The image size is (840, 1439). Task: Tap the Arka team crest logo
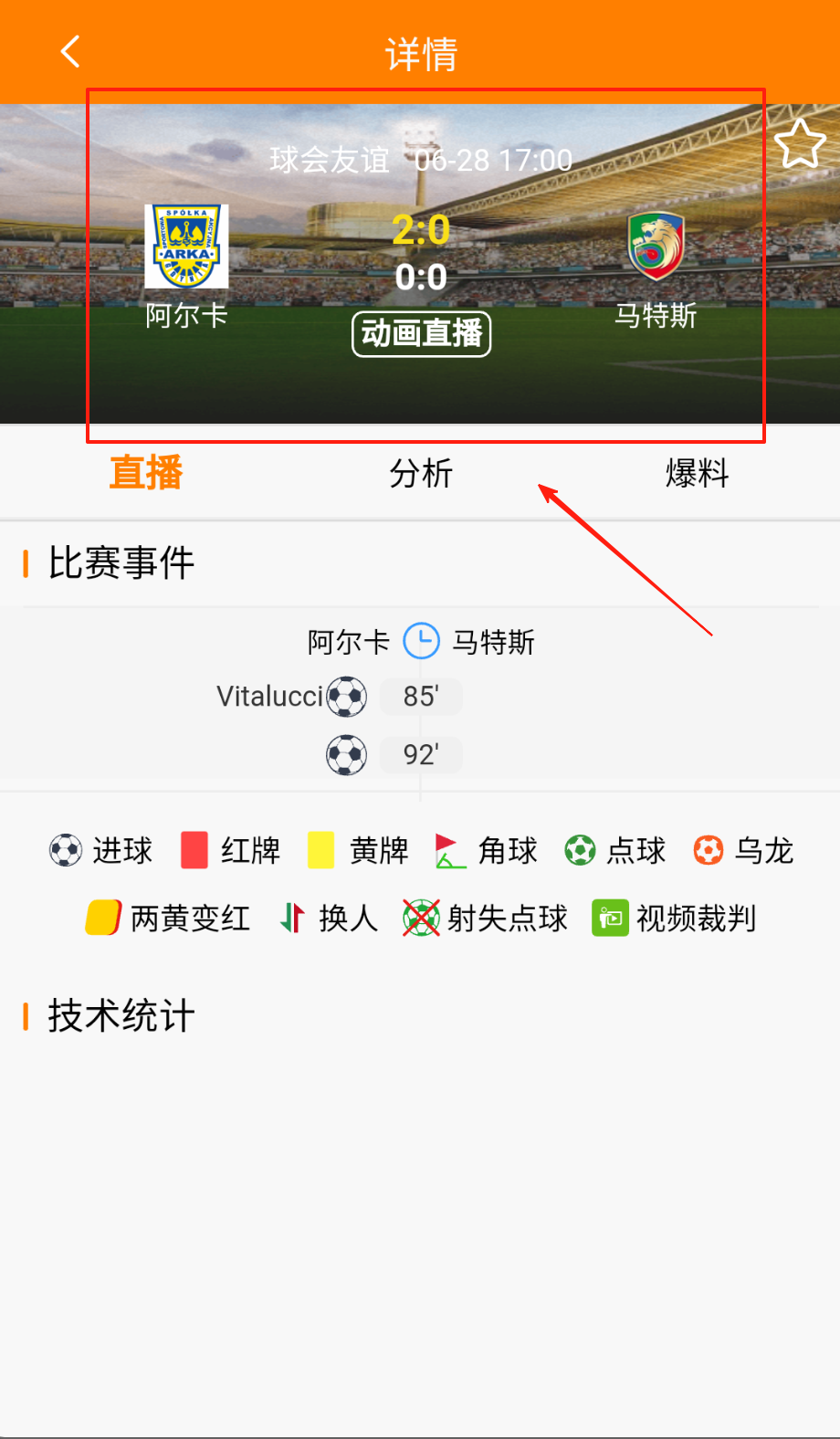click(x=186, y=247)
